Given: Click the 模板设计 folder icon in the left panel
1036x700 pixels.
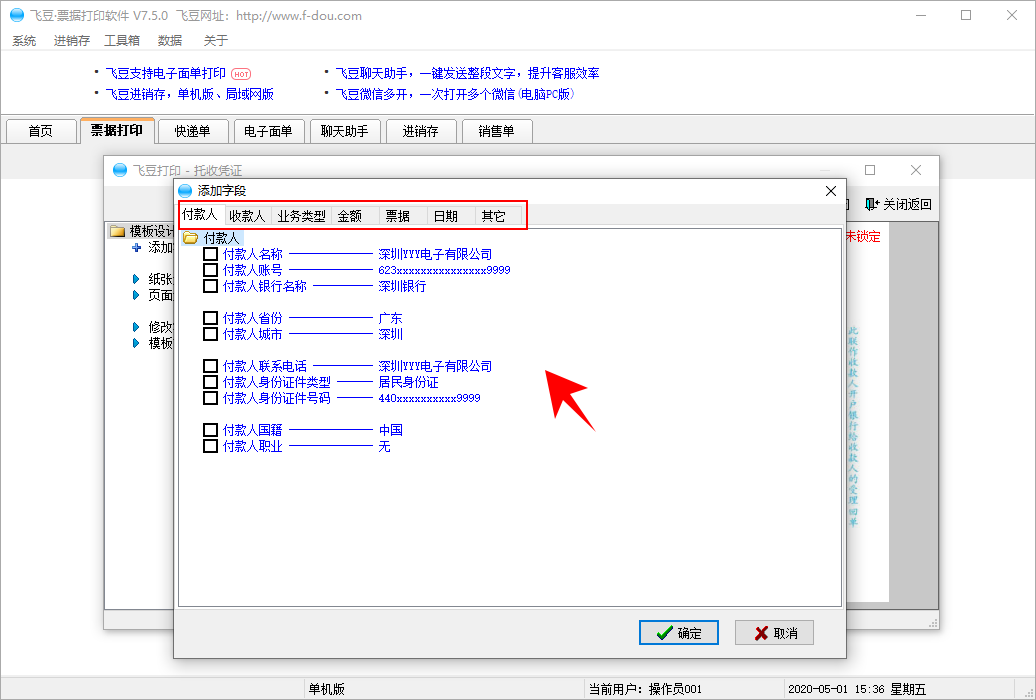Looking at the screenshot, I should coord(117,231).
